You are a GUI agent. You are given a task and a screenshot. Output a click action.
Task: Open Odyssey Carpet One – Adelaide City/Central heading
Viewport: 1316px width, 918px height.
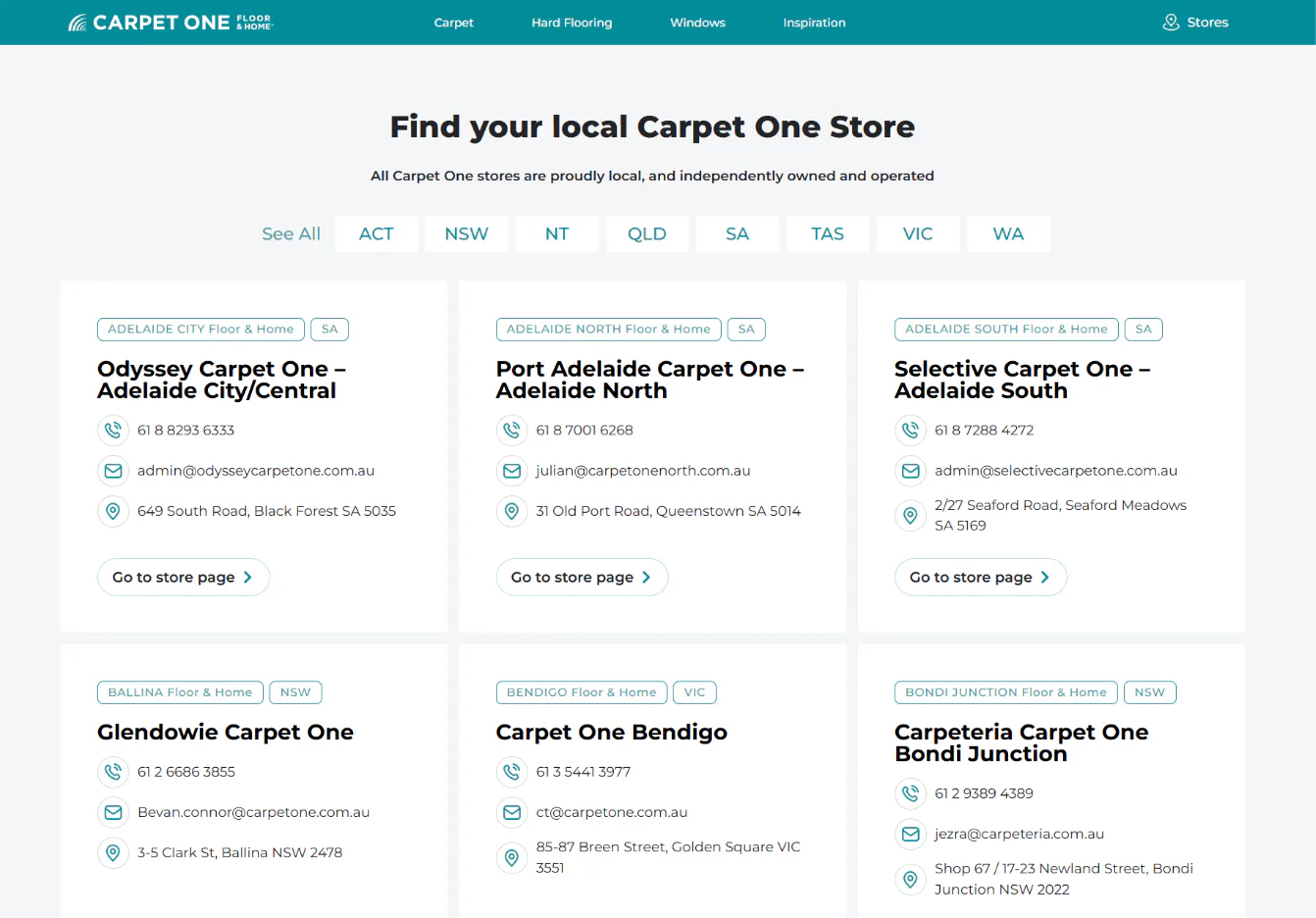222,380
